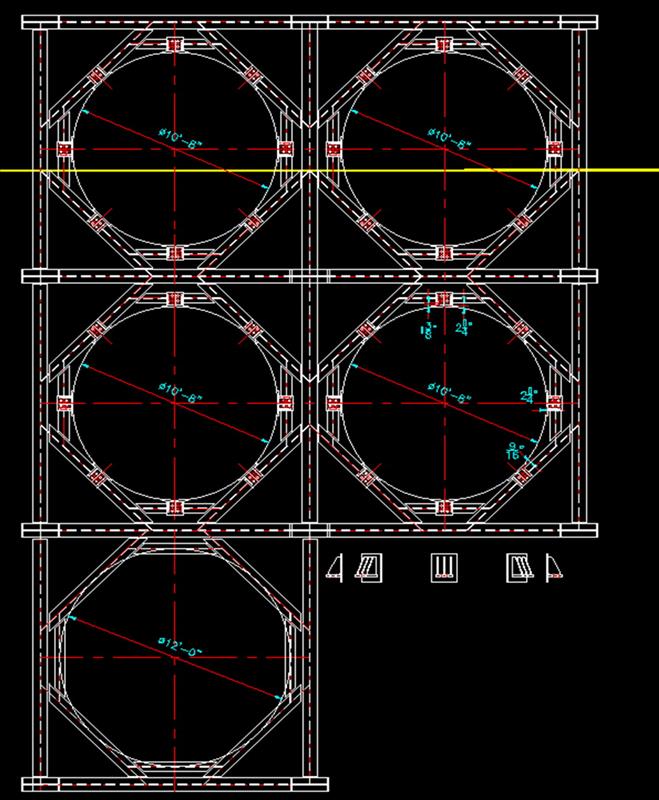Select the Ø10'-6" dimension in middle-left circle
The width and height of the screenshot is (659, 800).
pos(180,392)
